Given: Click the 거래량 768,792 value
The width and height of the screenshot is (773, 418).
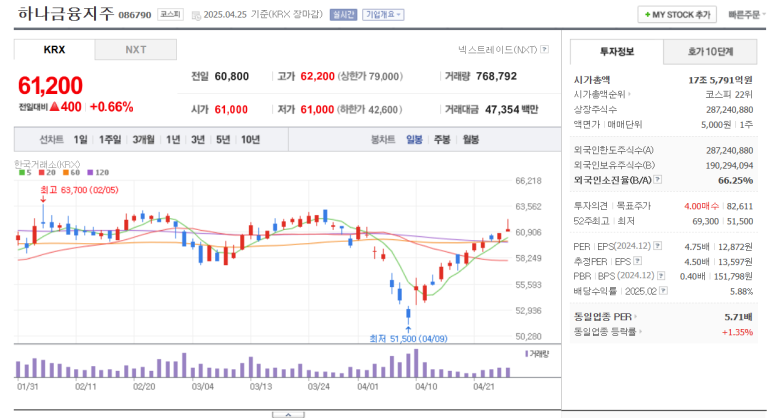Looking at the screenshot, I should pos(496,76).
